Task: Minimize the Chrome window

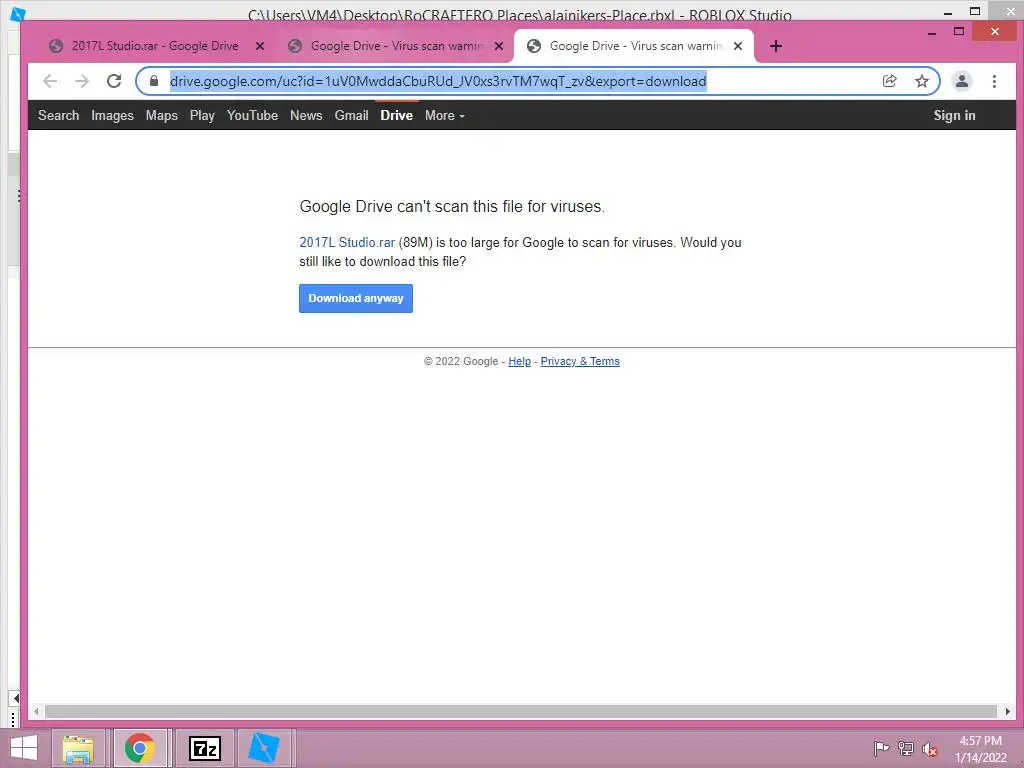Action: (x=932, y=31)
